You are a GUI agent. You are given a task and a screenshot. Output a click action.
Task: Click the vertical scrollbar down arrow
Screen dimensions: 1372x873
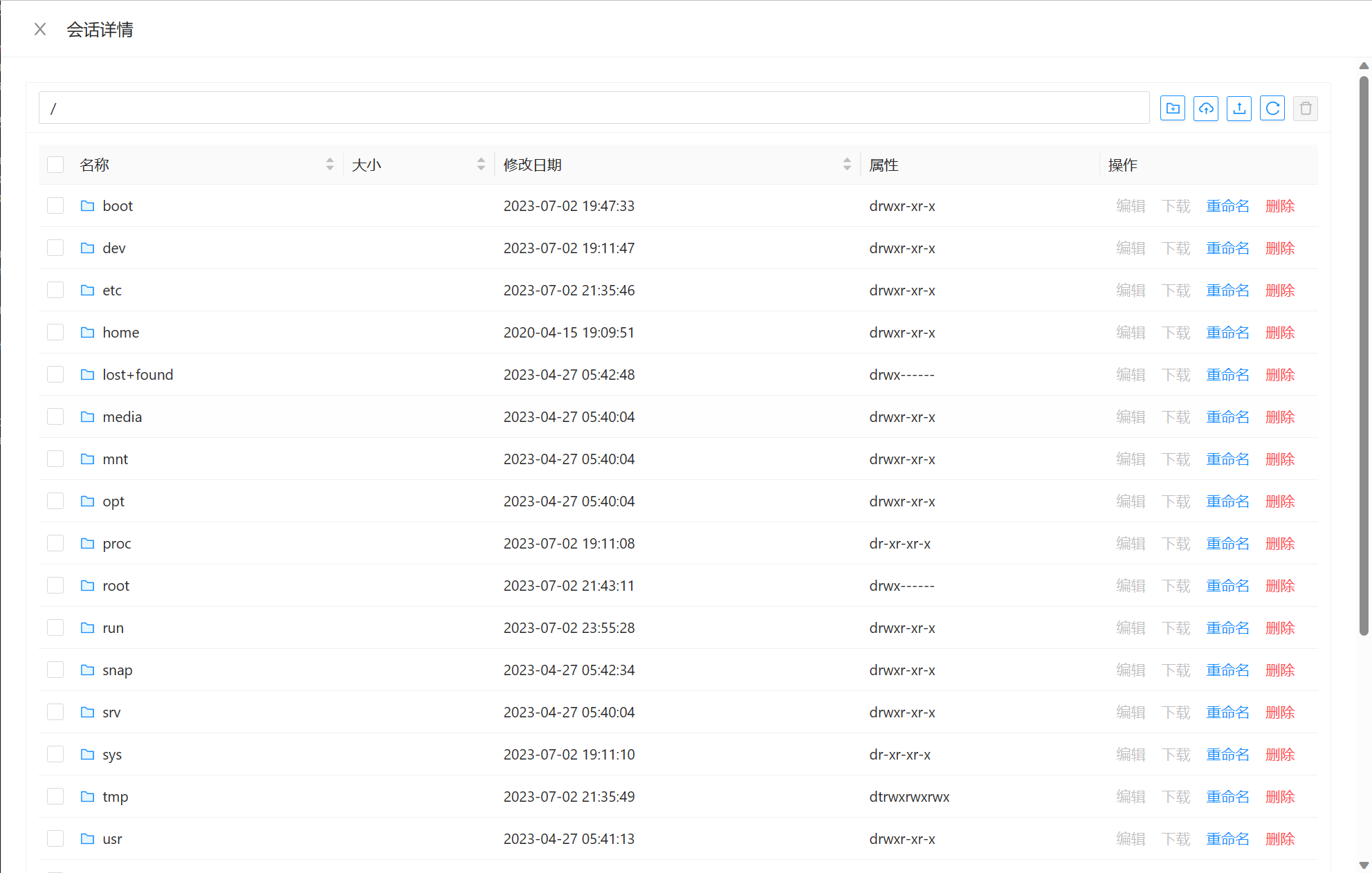pyautogui.click(x=1363, y=865)
